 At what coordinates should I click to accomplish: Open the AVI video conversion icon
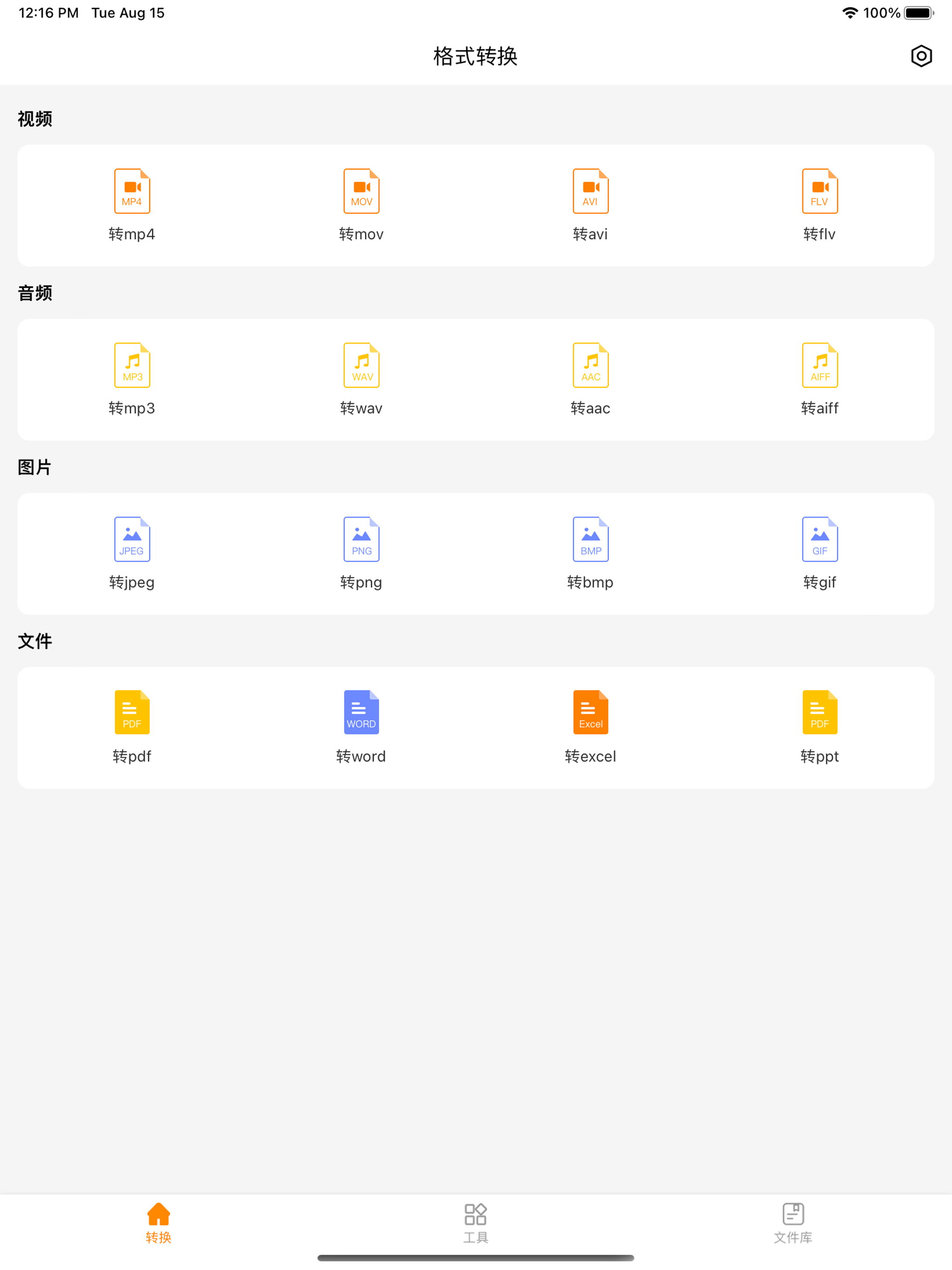590,191
